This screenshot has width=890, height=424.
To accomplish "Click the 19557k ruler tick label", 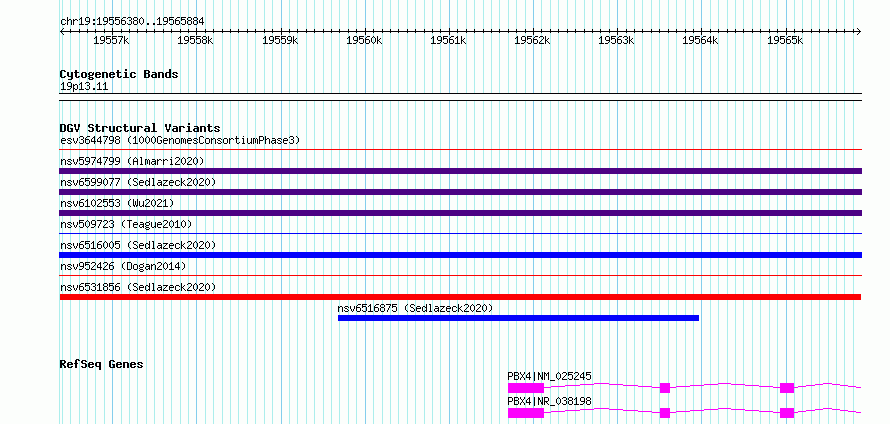I will pyautogui.click(x=111, y=40).
